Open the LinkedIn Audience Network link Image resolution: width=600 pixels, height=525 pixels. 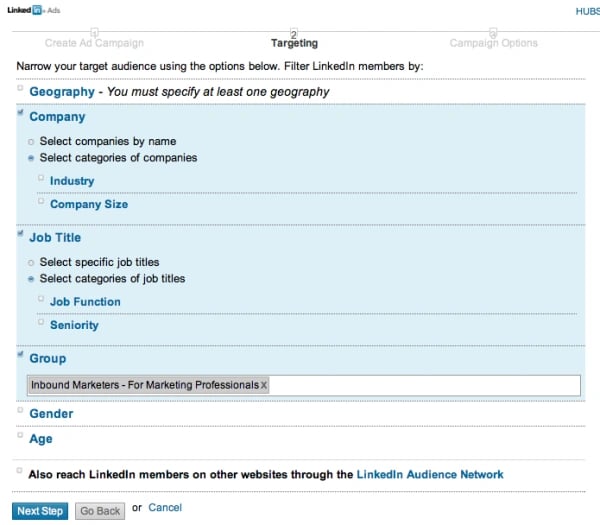(x=430, y=474)
